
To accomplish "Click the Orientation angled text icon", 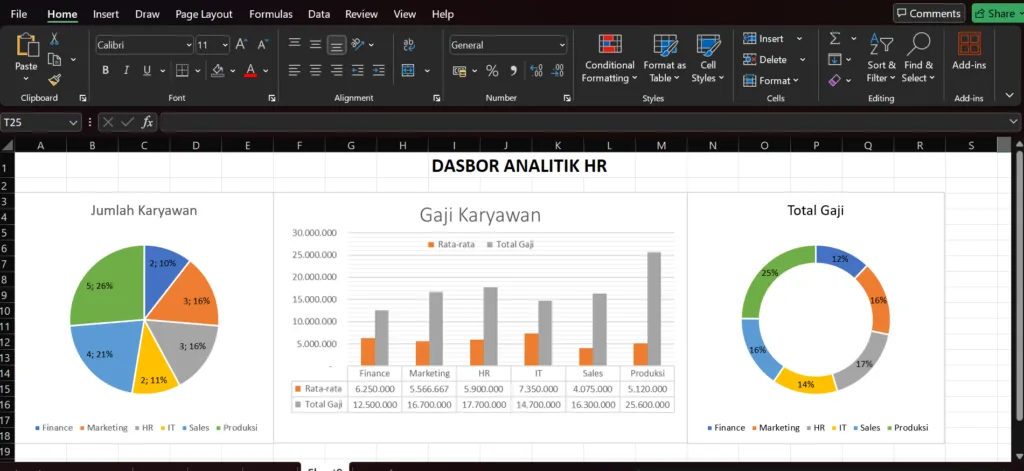I will tap(358, 44).
